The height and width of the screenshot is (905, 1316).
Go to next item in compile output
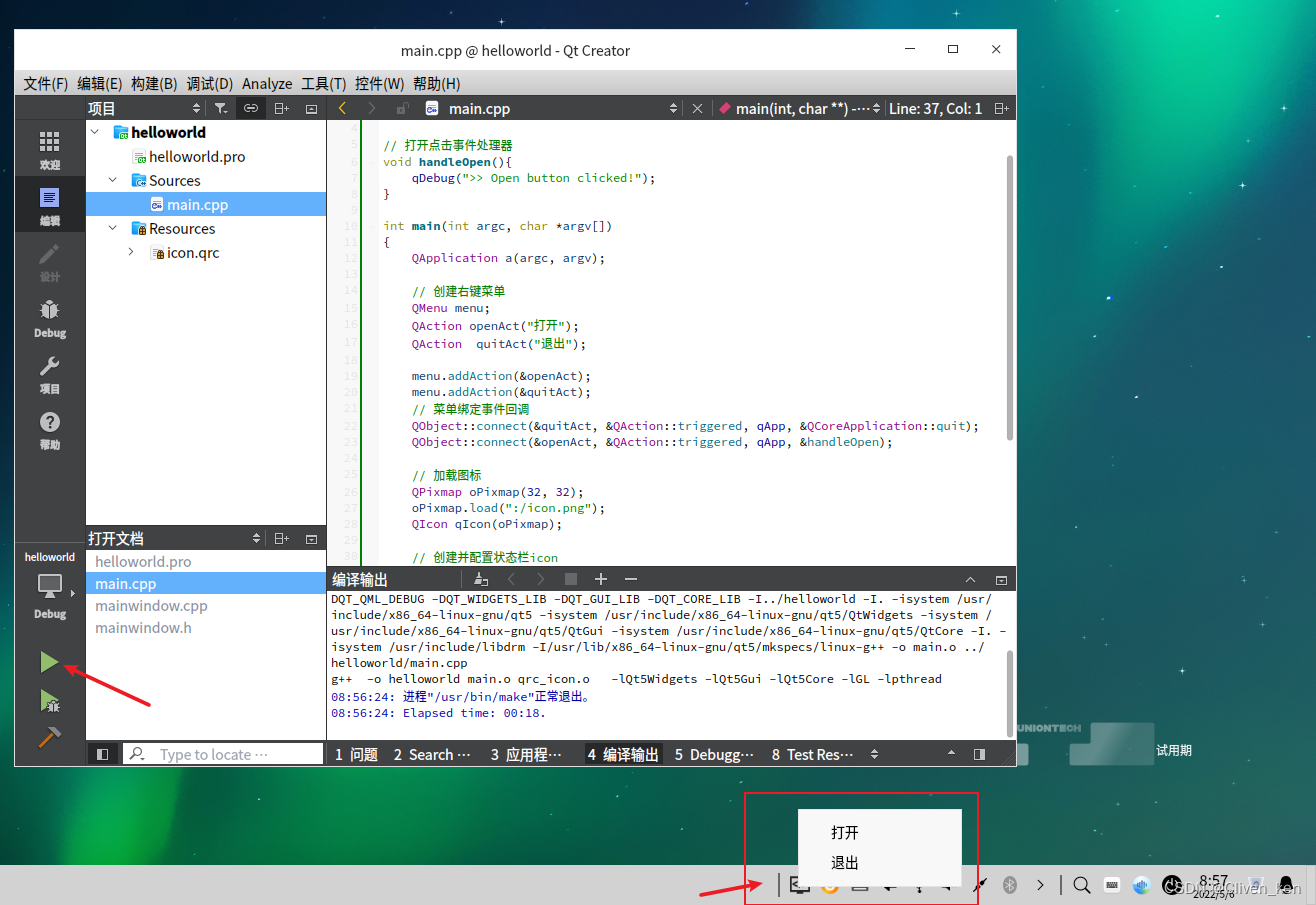[x=541, y=579]
